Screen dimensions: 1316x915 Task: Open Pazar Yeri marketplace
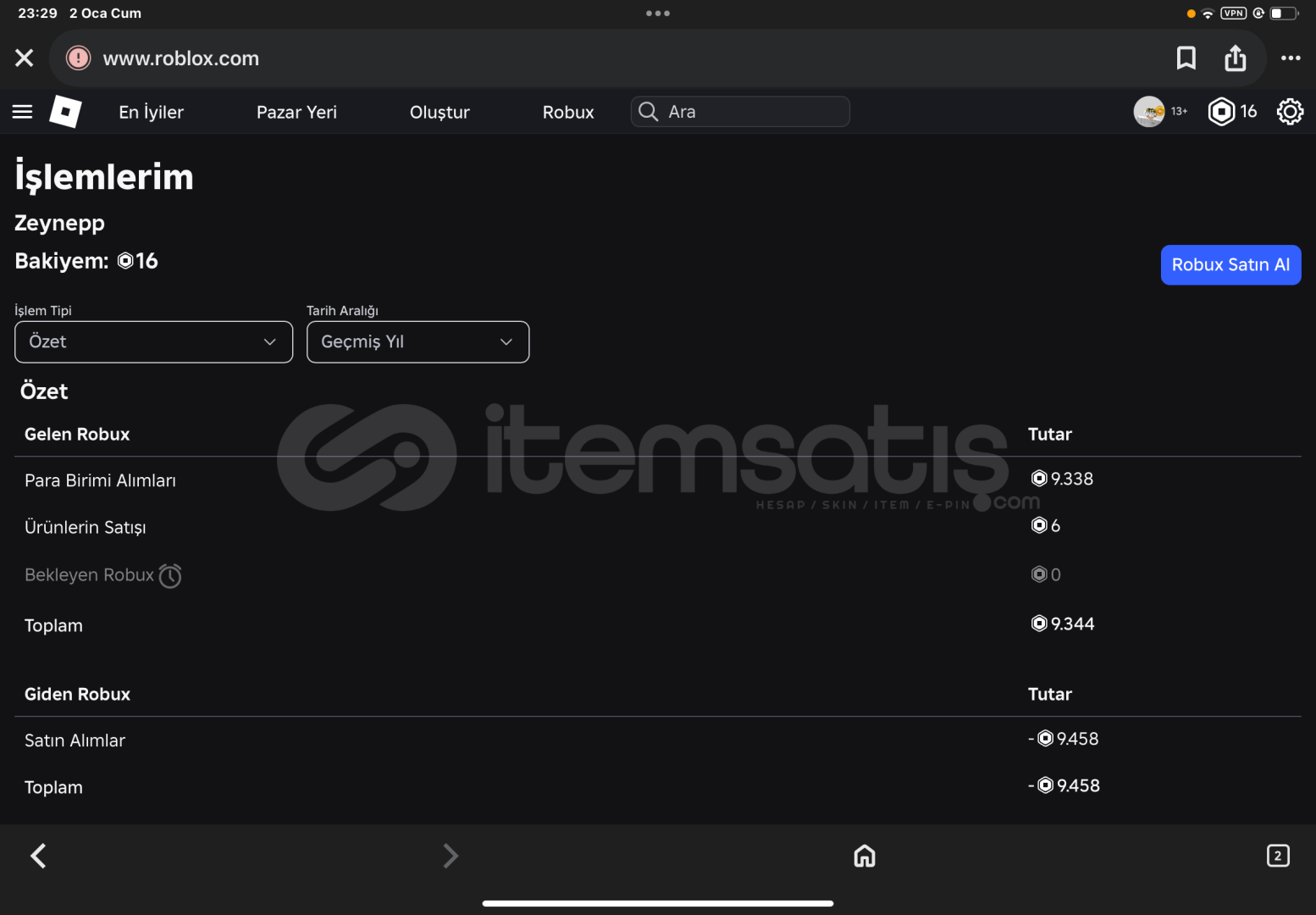click(296, 112)
